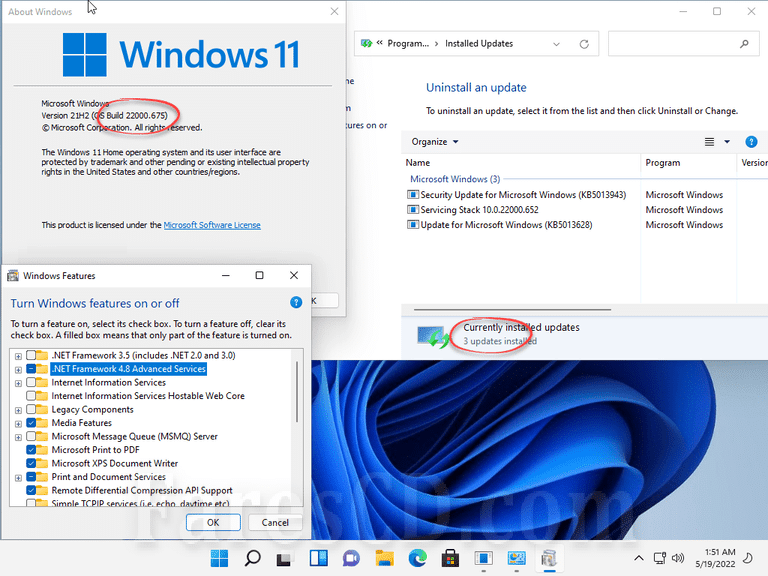The height and width of the screenshot is (576, 768).
Task: Click Windows Features title bar icon
Action: click(13, 276)
